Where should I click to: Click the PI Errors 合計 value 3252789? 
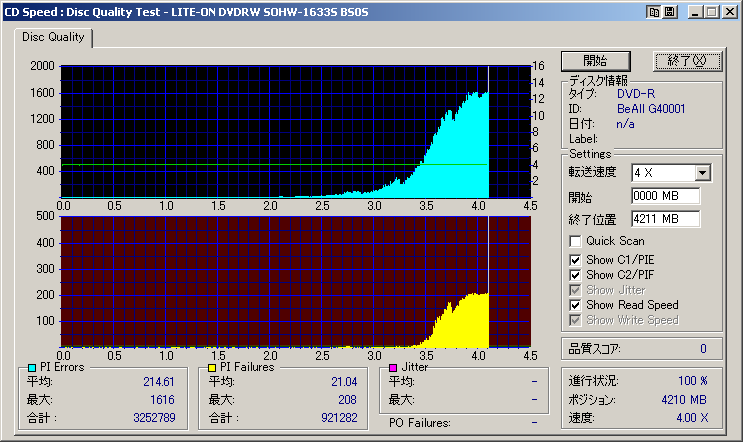(x=154, y=418)
